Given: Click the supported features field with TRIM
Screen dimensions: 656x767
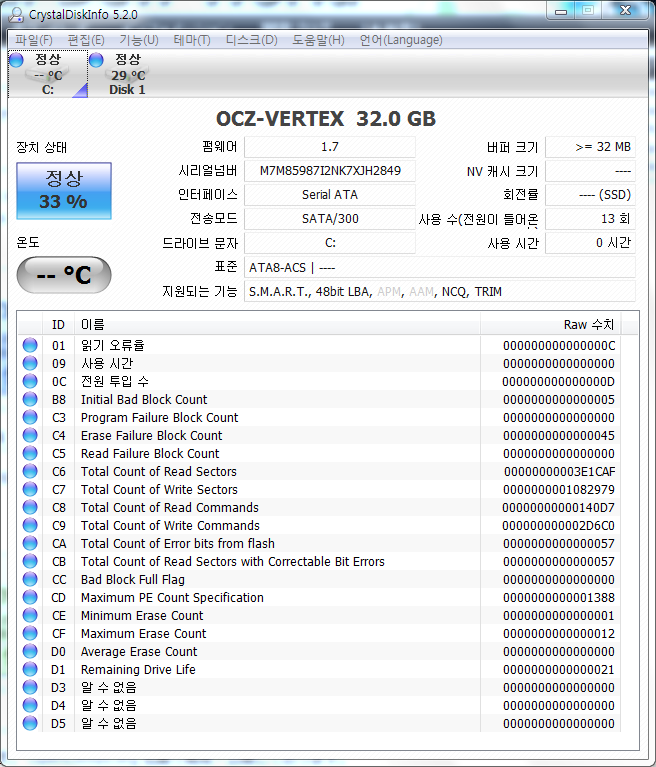Looking at the screenshot, I should pyautogui.click(x=440, y=292).
